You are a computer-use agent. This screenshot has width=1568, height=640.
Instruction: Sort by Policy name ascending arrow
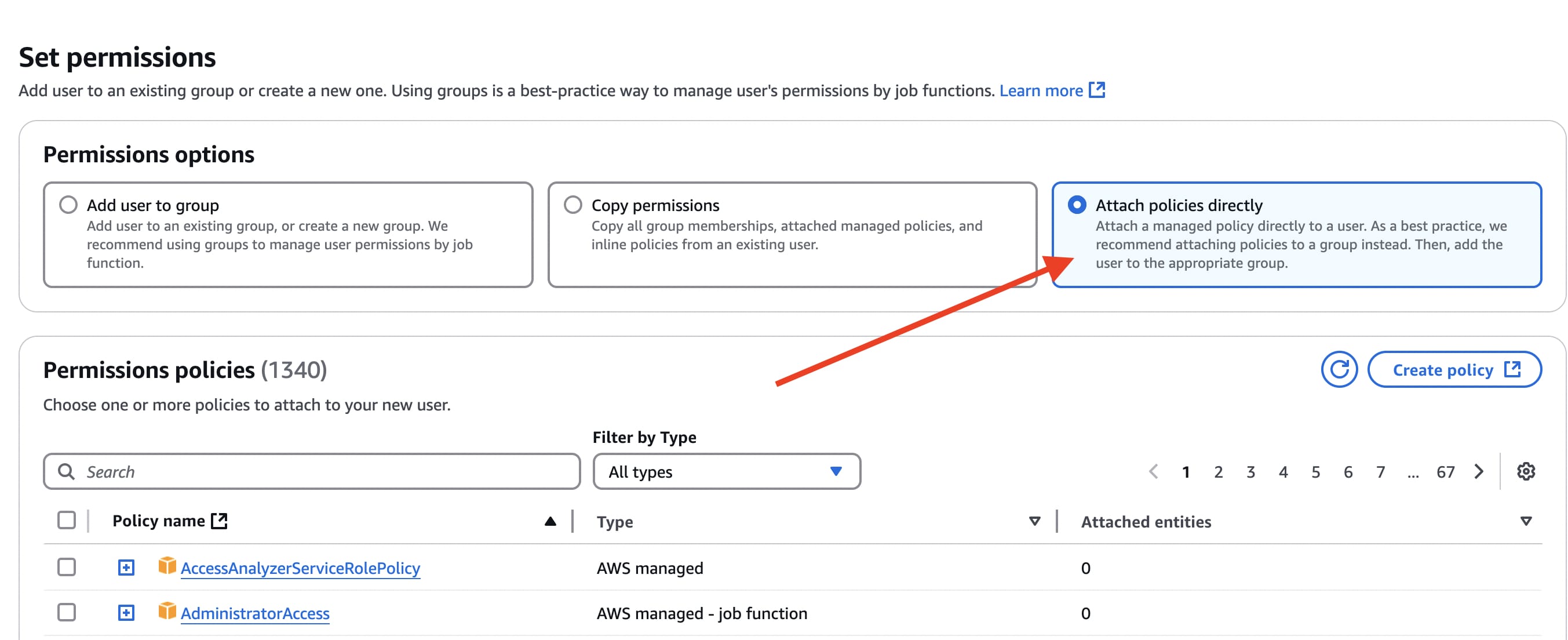(550, 521)
